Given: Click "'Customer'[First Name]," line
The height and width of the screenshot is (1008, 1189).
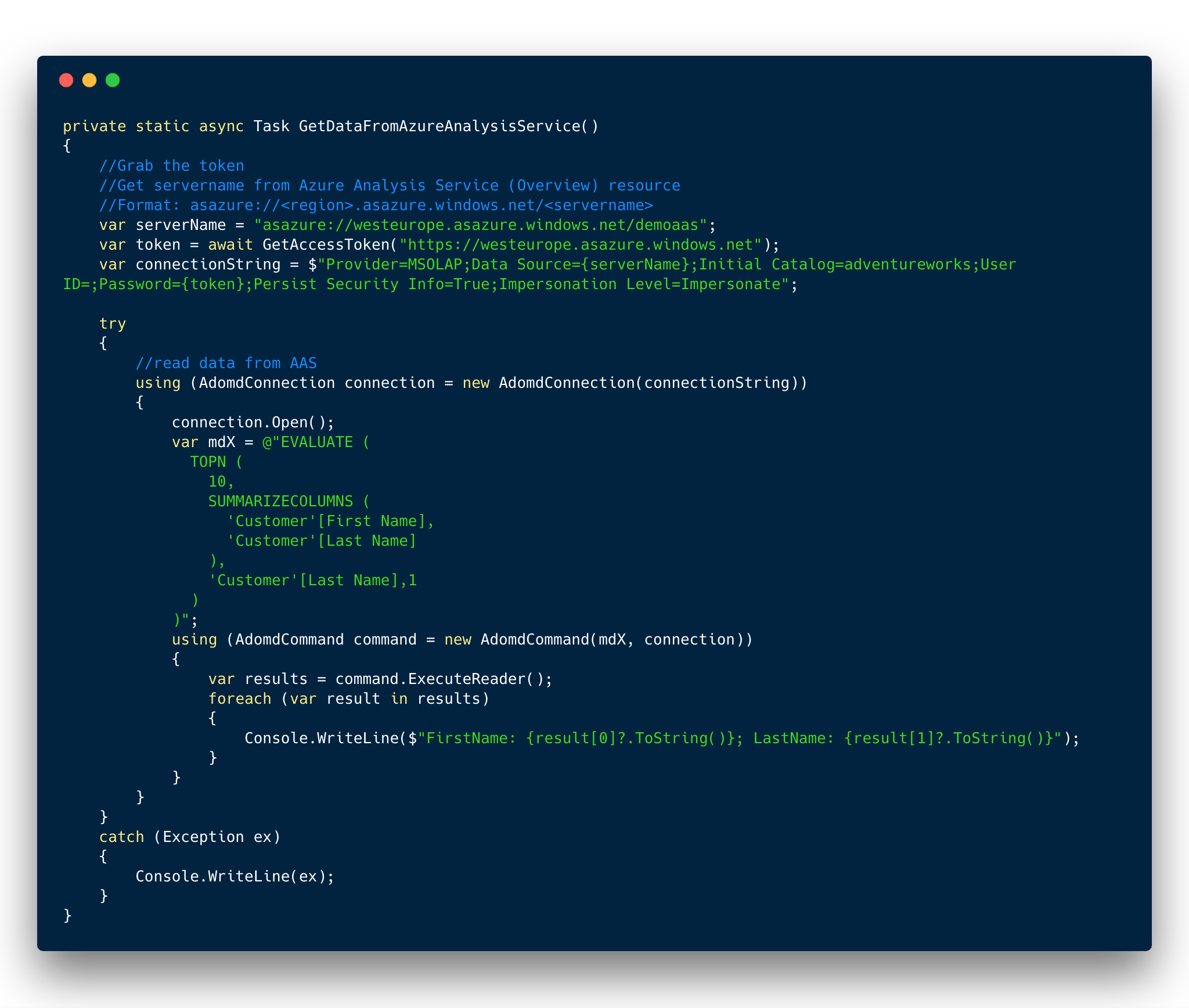Looking at the screenshot, I should (330, 521).
